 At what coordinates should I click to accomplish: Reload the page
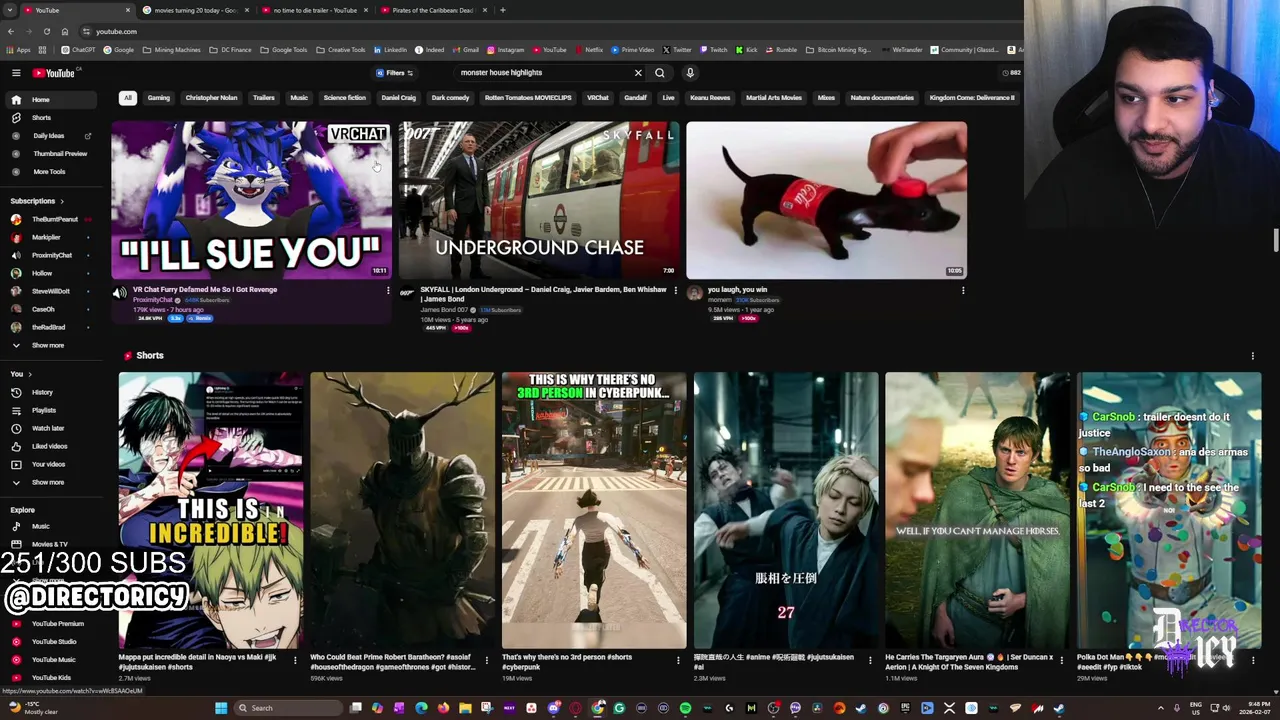46,32
